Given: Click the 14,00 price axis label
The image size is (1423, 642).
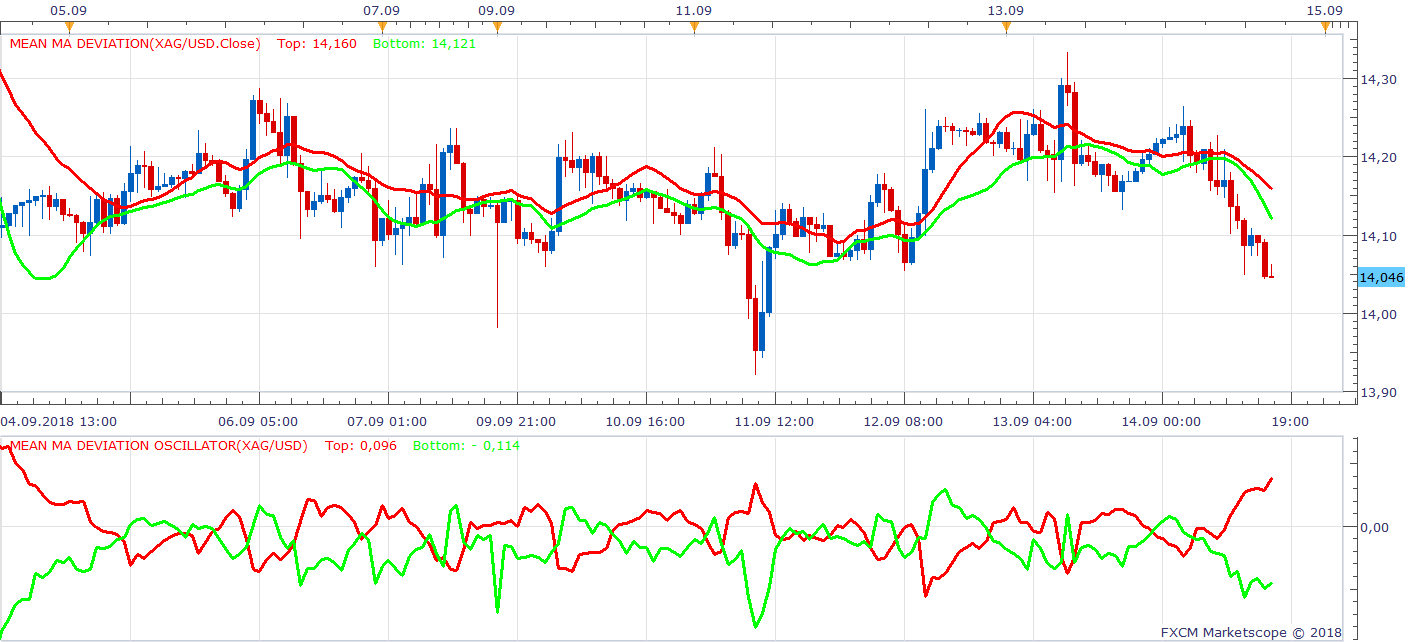Looking at the screenshot, I should pyautogui.click(x=1378, y=314).
